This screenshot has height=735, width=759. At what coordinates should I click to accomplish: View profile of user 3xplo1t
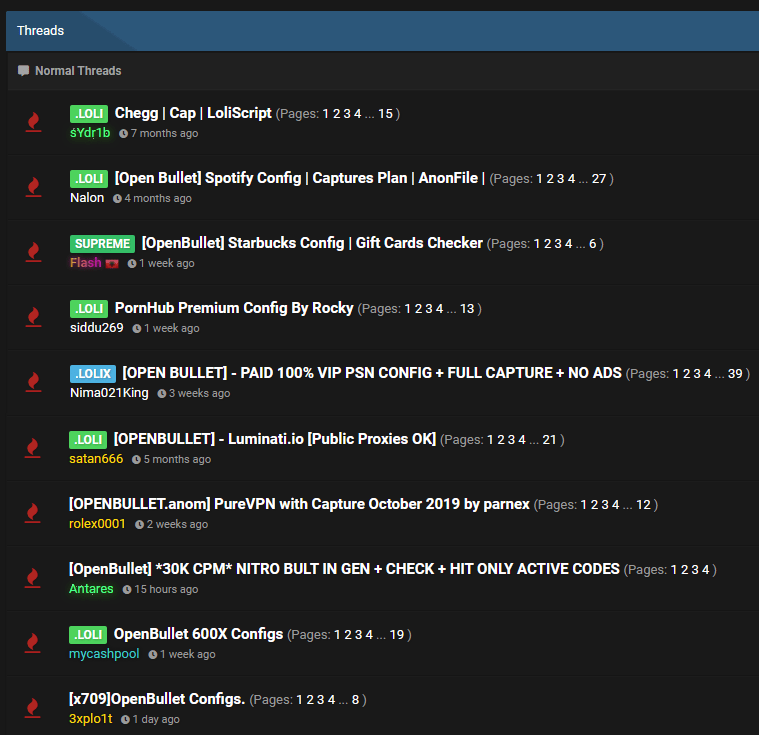(91, 719)
